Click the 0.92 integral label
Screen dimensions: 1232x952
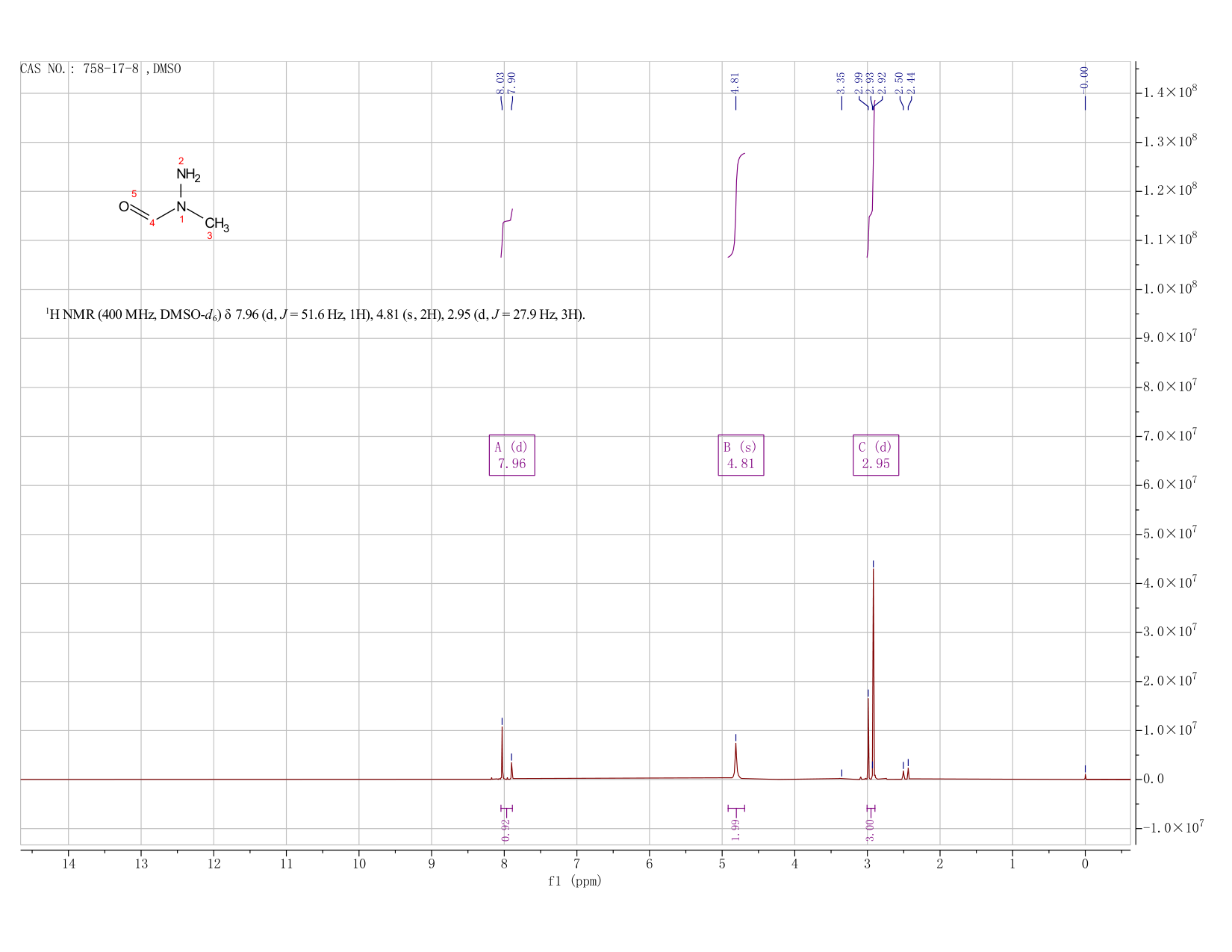coord(506,830)
